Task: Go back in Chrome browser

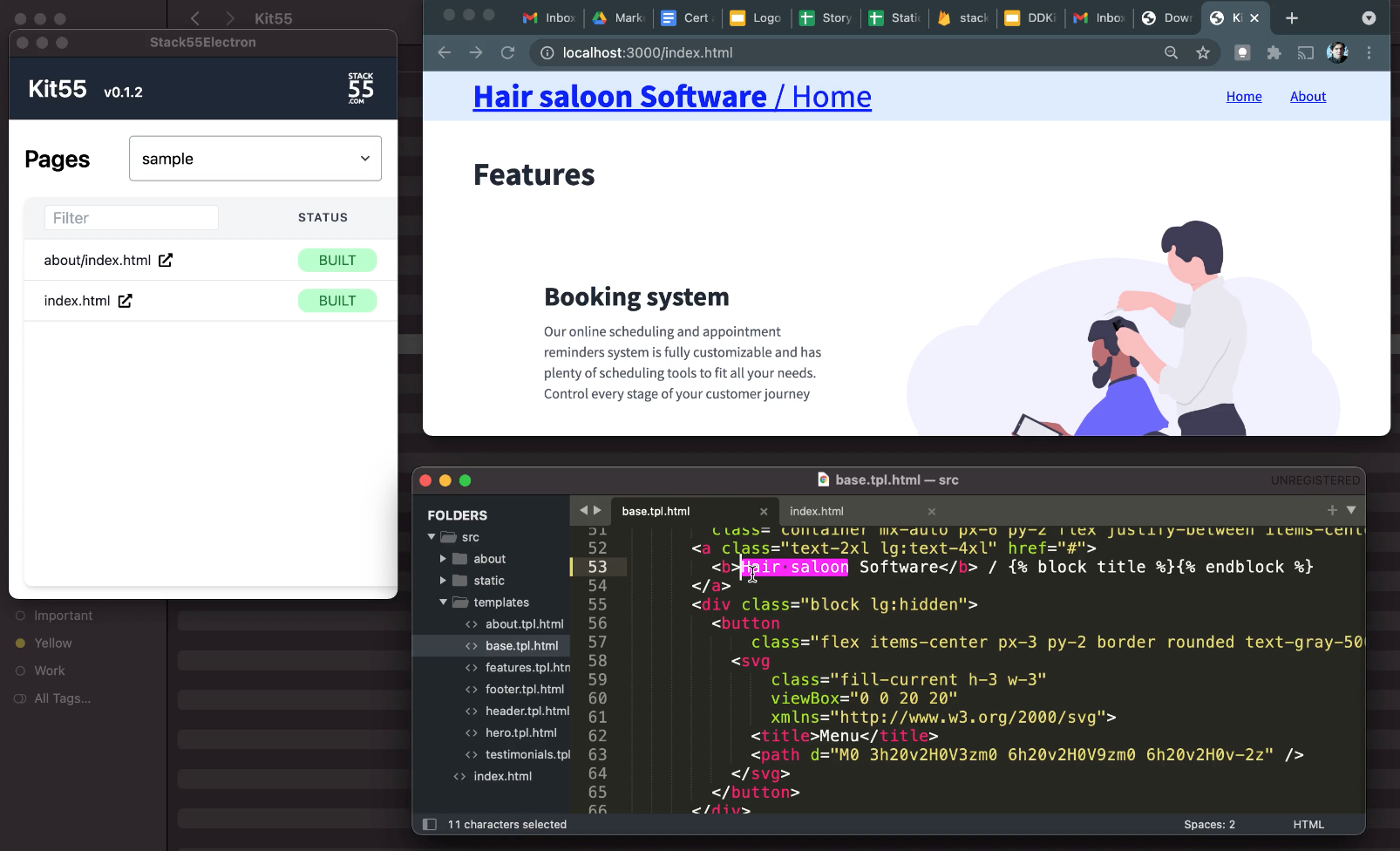Action: coord(445,53)
